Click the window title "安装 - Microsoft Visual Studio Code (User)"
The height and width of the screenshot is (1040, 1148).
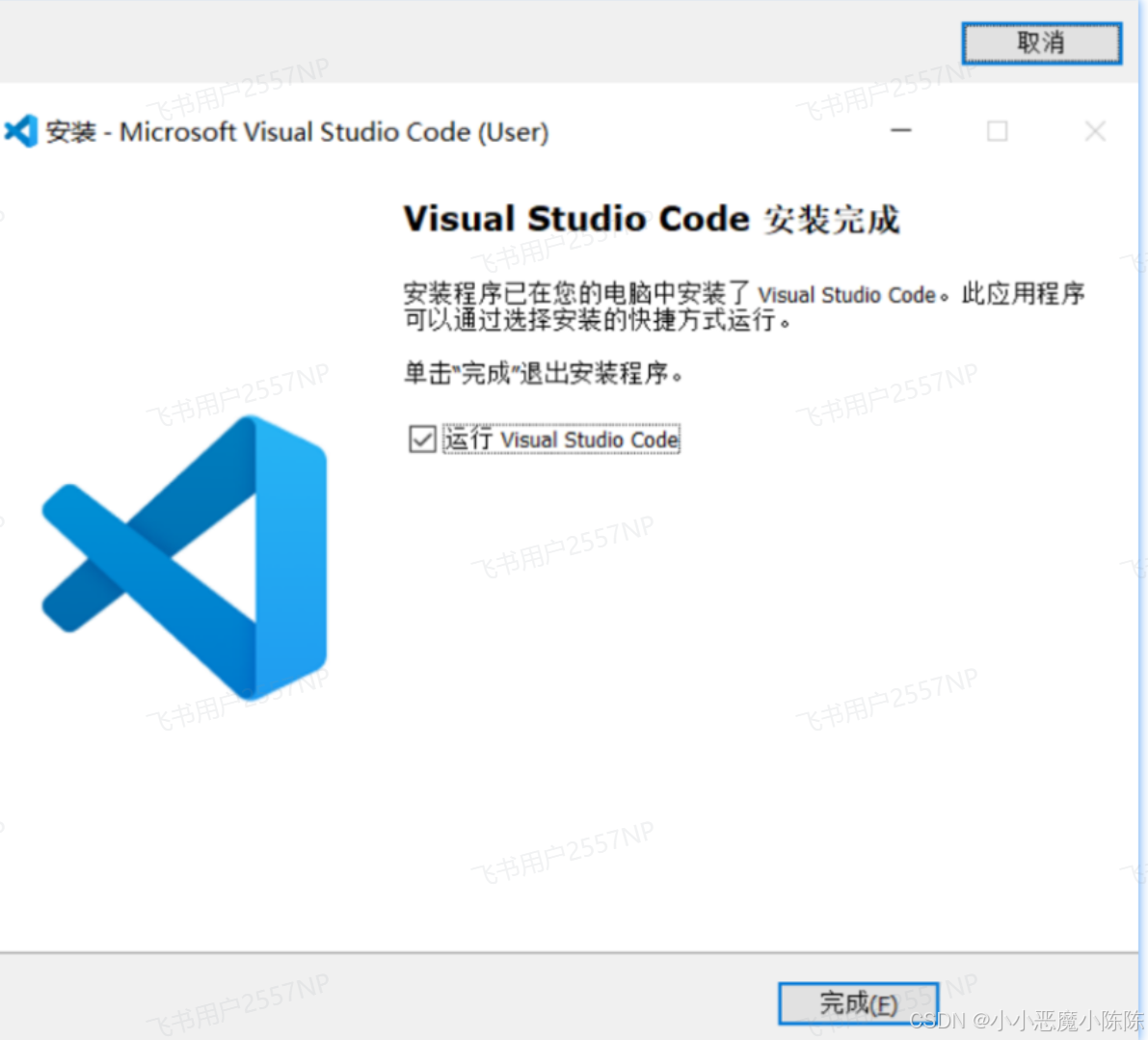pos(297,132)
